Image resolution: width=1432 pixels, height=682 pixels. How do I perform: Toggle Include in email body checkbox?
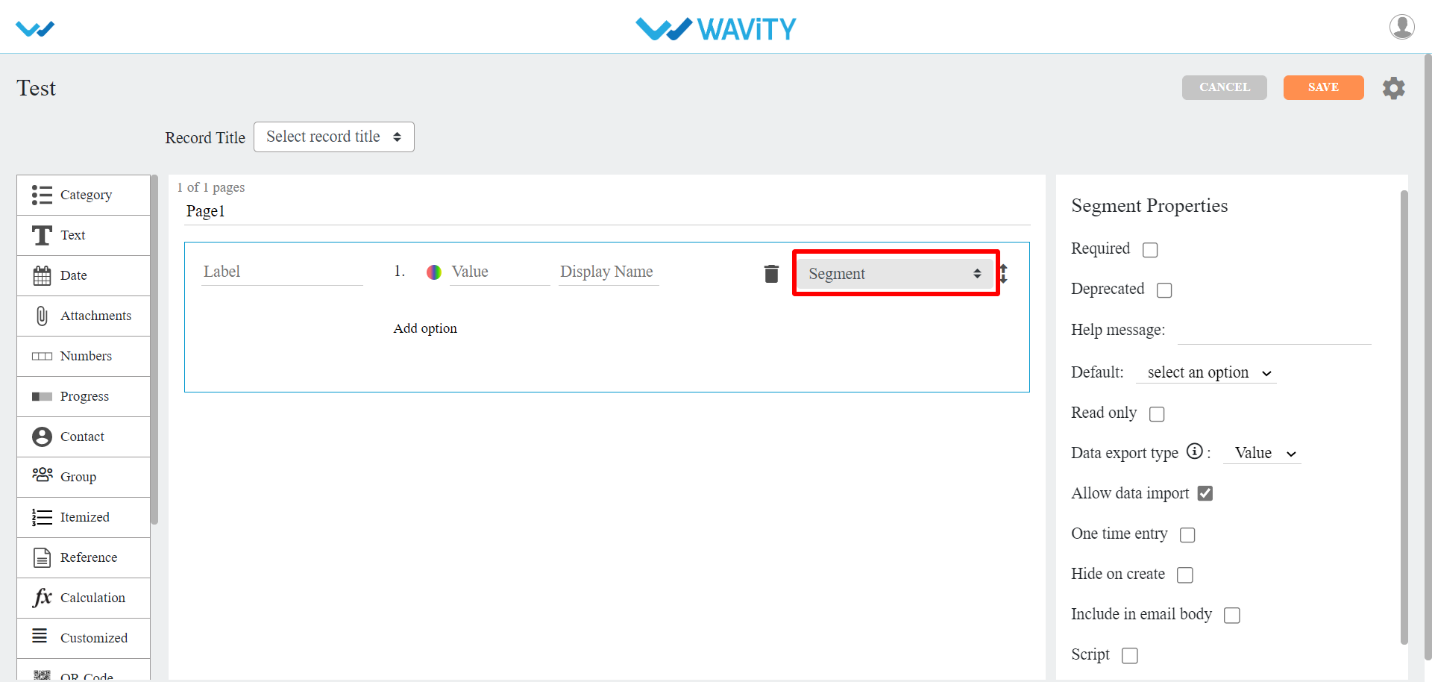[1232, 615]
